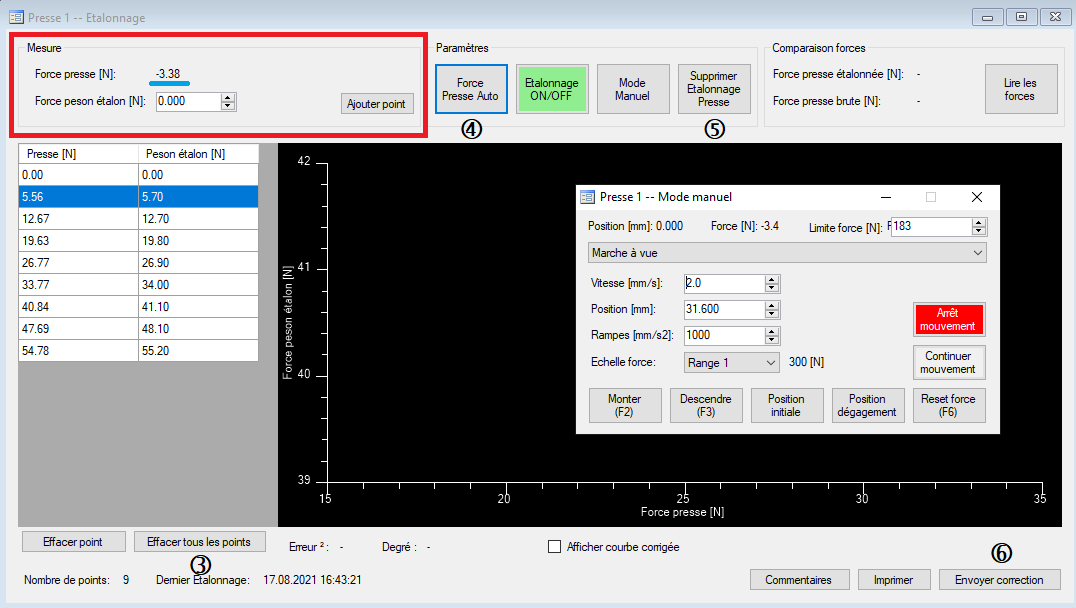Decrease Position [mm] with down arrow

click(772, 314)
